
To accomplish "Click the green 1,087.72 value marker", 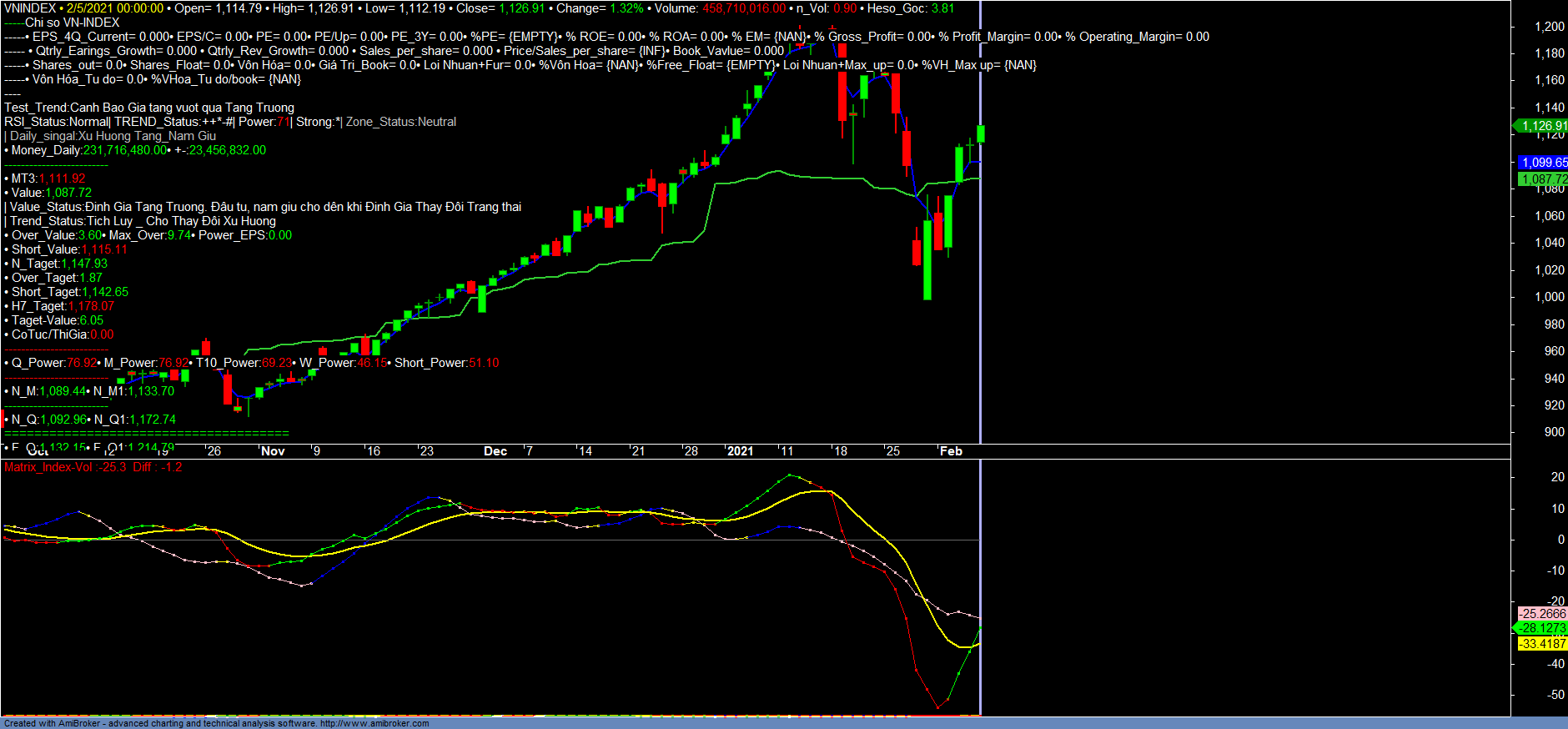I will click(1543, 179).
